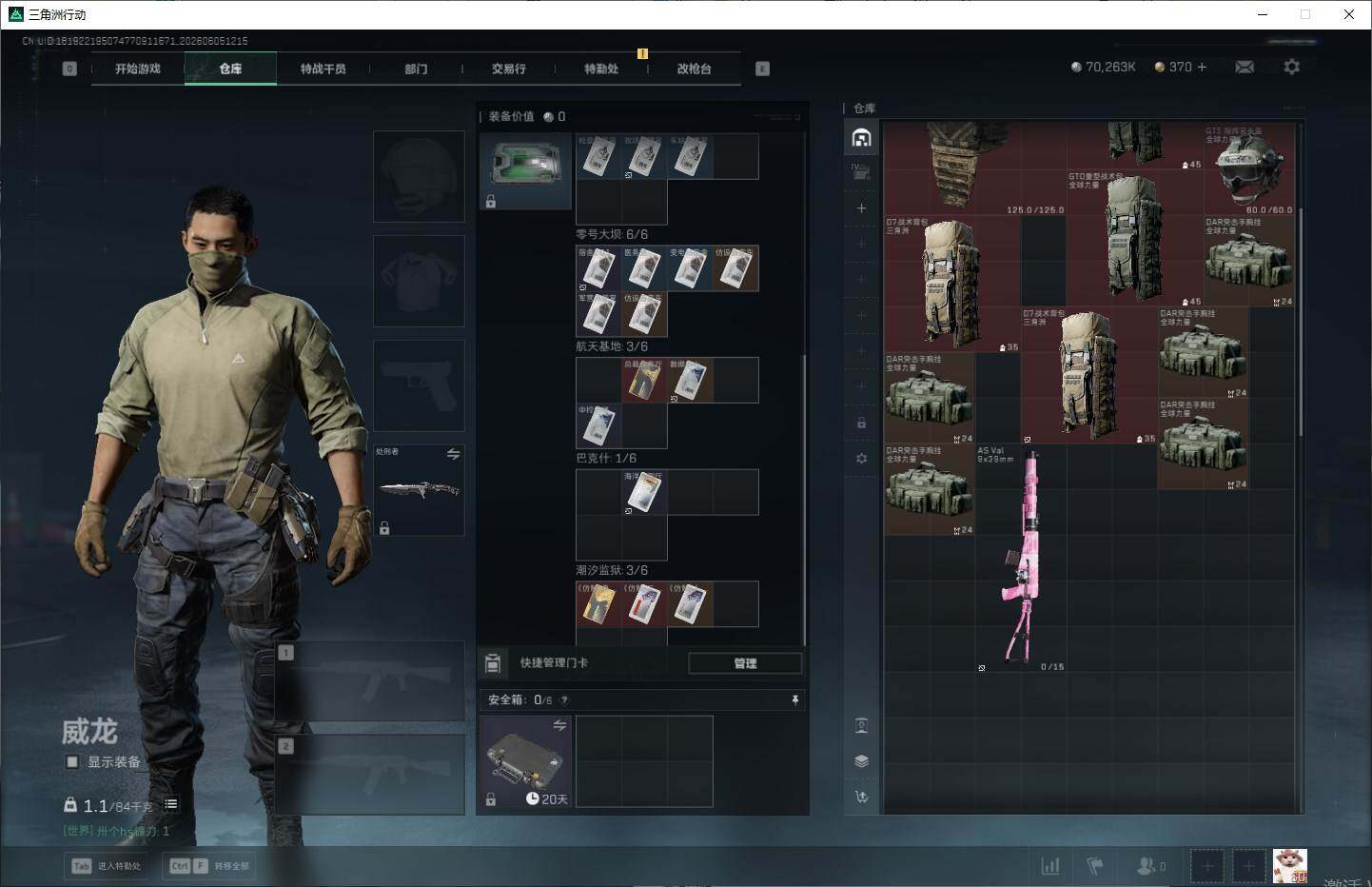Select the GTO重型战术包 backpack
1372x887 pixels.
click(1135, 238)
